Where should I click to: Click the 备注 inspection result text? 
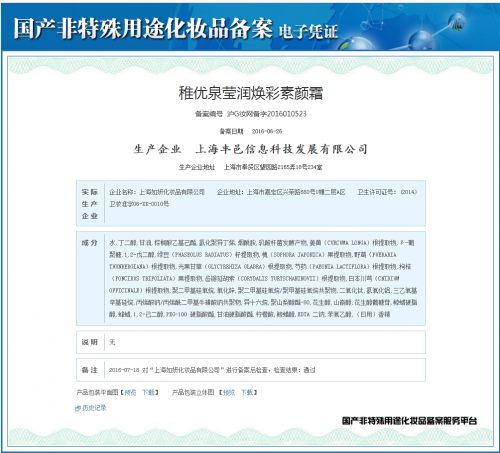[x=212, y=370]
